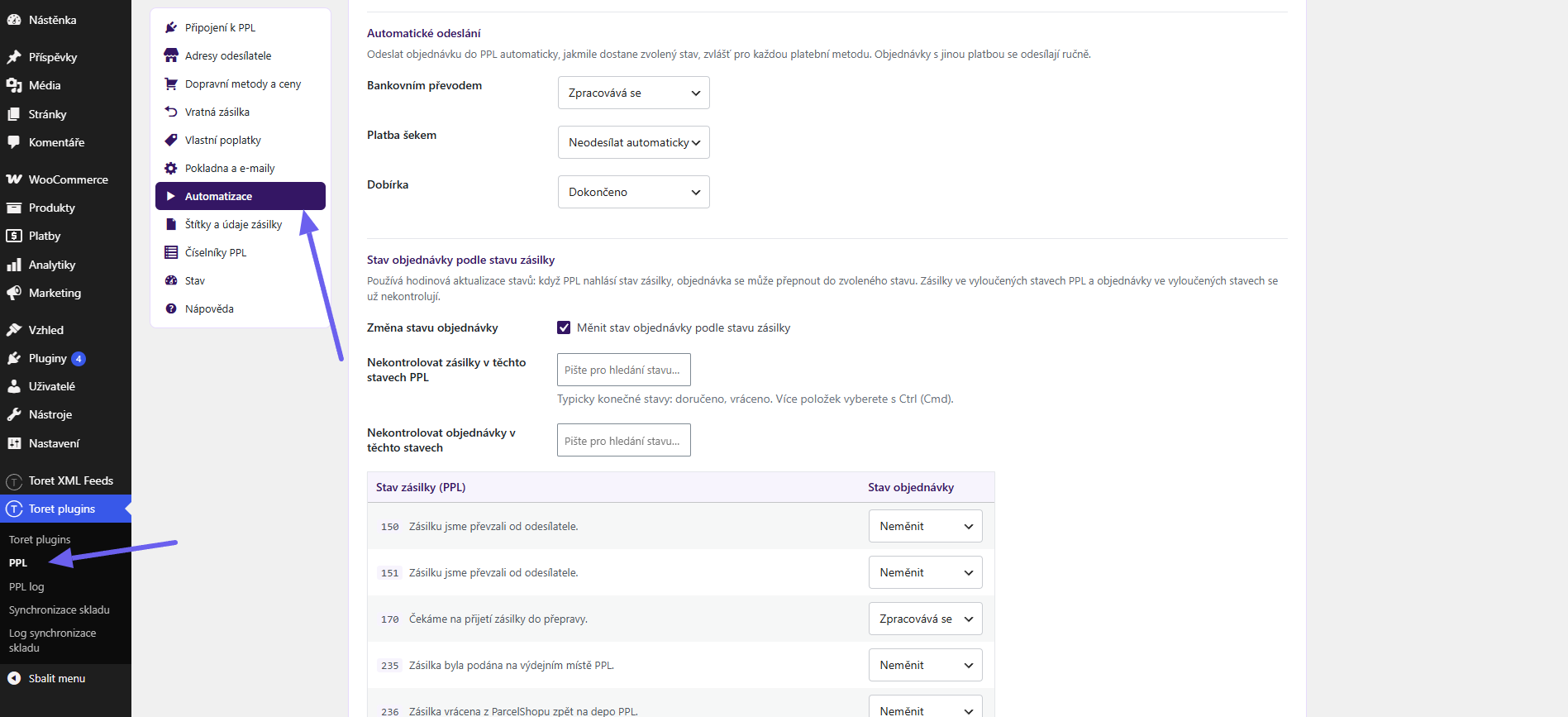Open Toret XML Feeds menu

(x=65, y=480)
